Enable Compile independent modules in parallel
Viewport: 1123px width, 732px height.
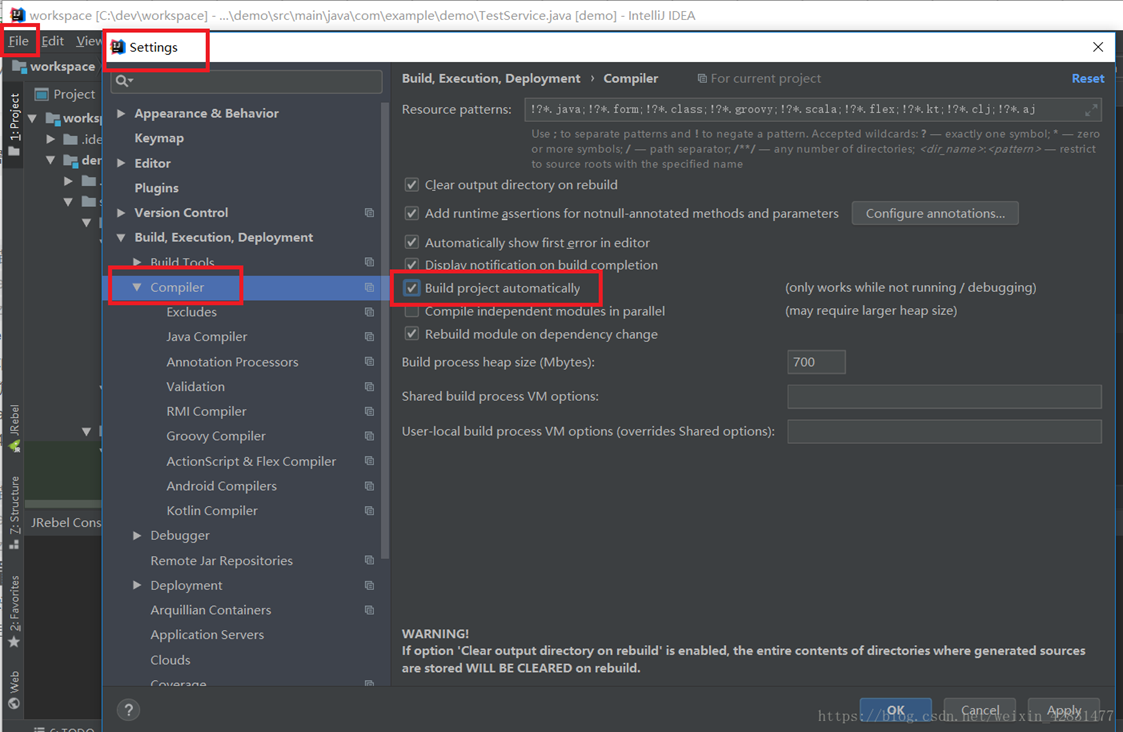click(411, 311)
